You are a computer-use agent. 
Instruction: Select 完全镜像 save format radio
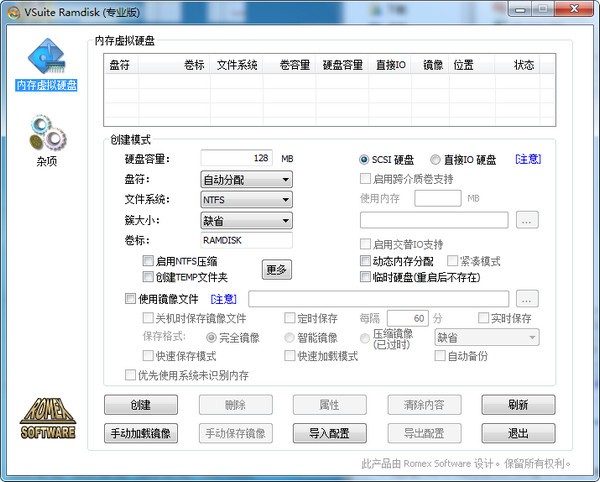[x=211, y=337]
